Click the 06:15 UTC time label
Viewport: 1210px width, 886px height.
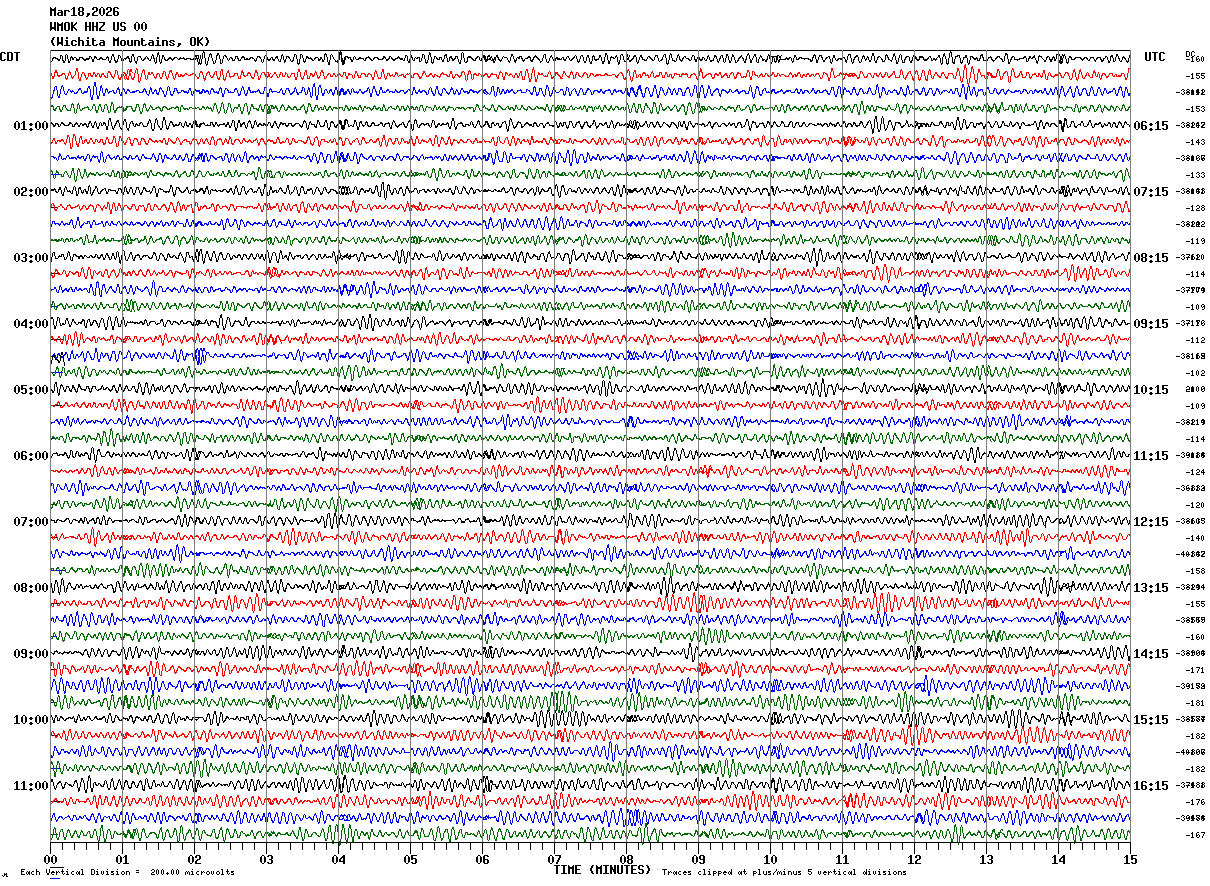(x=1151, y=126)
